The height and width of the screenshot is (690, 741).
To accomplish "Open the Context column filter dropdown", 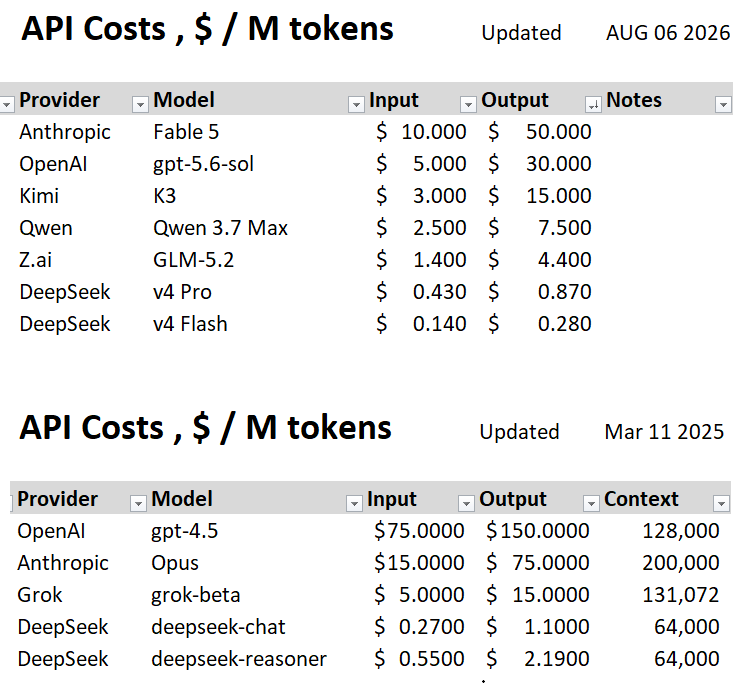I will click(721, 503).
